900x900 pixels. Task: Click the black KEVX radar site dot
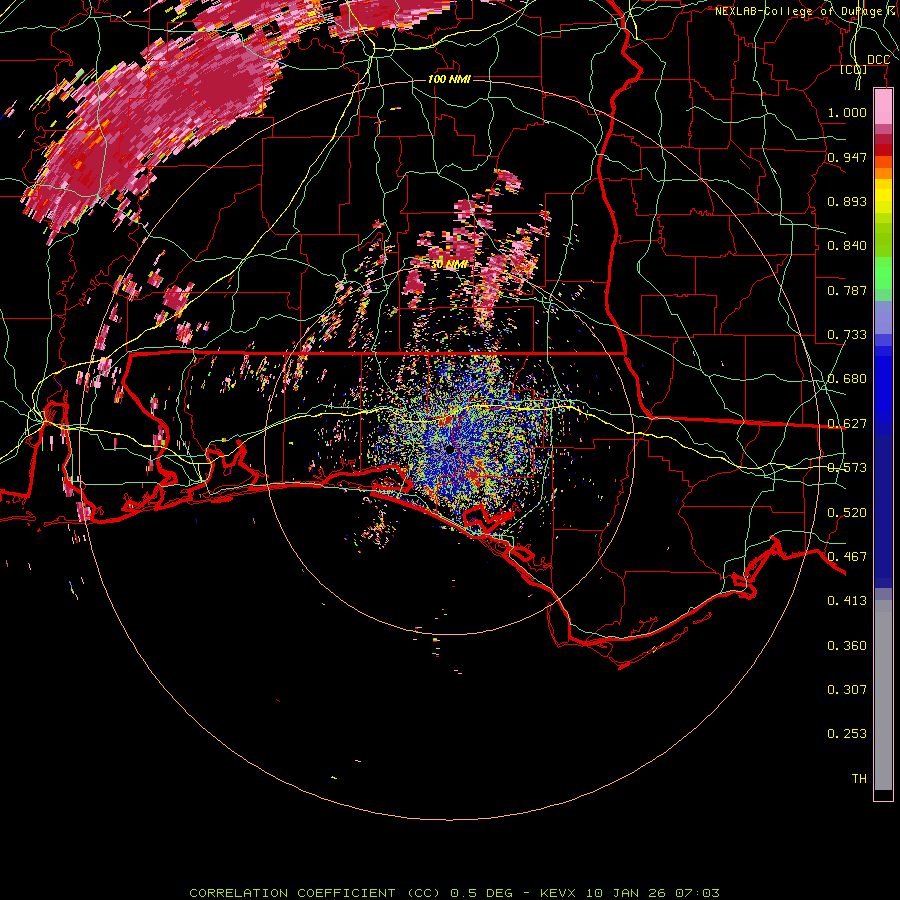[x=449, y=449]
